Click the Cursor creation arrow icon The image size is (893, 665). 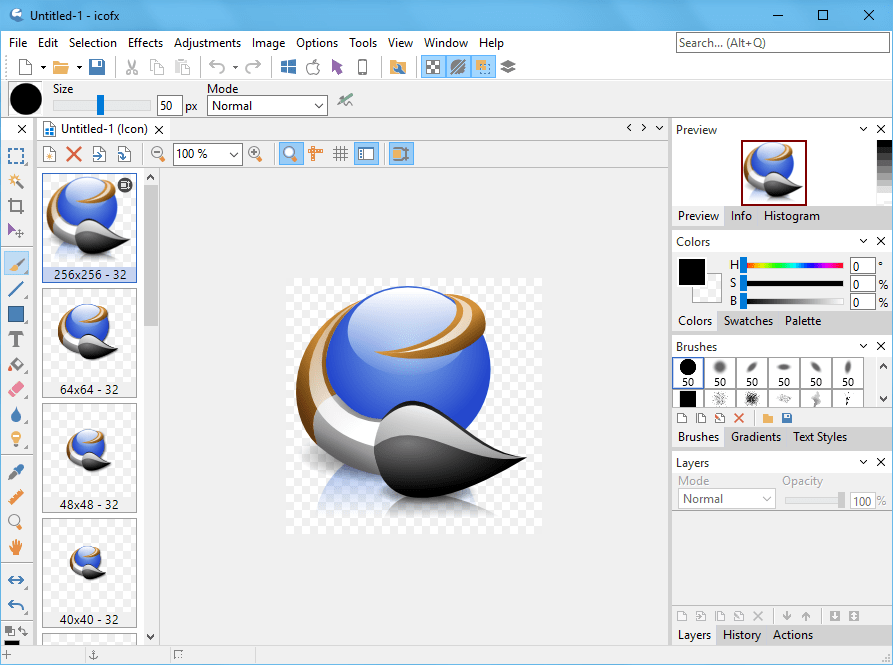[x=337, y=67]
